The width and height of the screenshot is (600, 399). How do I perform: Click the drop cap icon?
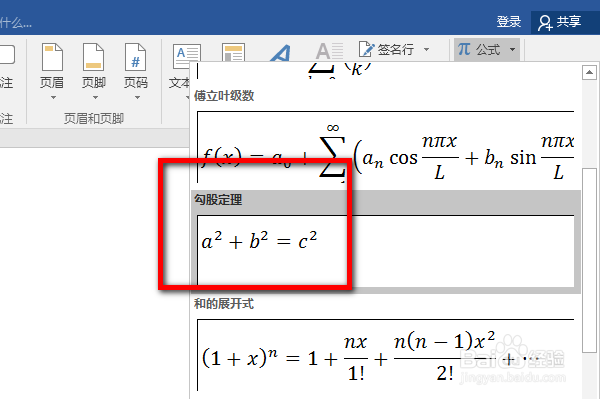tap(329, 52)
